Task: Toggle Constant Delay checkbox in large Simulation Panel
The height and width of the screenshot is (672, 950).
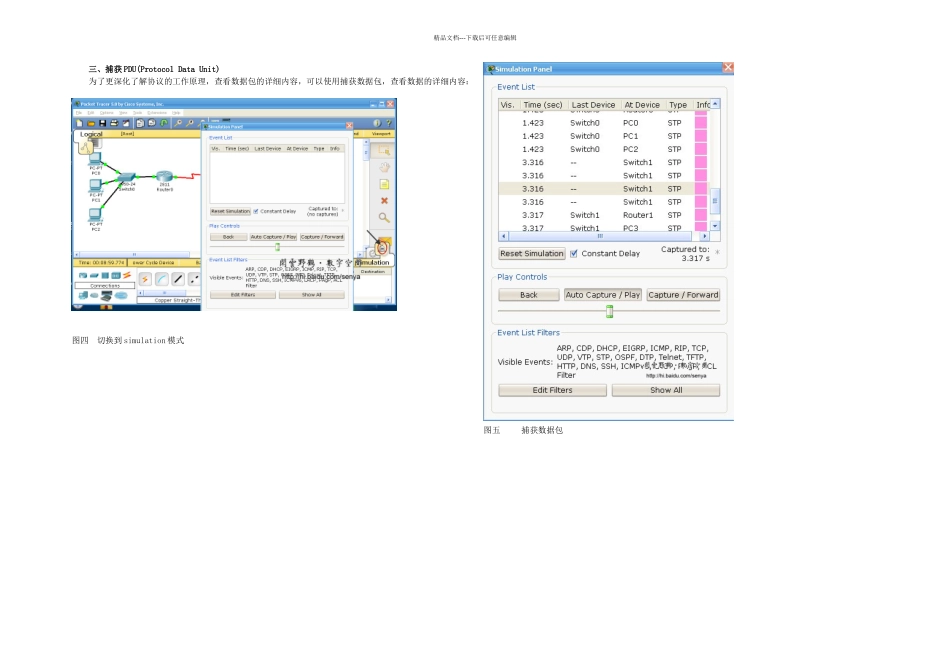Action: click(574, 253)
